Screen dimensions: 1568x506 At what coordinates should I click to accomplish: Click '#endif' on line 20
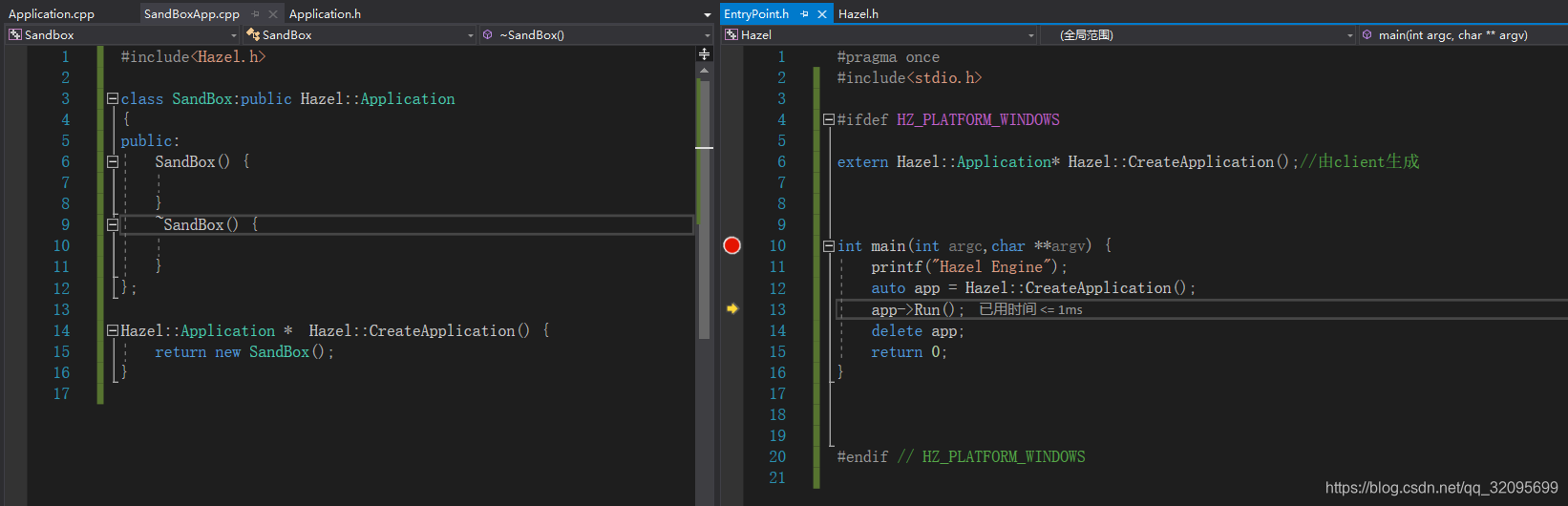862,456
